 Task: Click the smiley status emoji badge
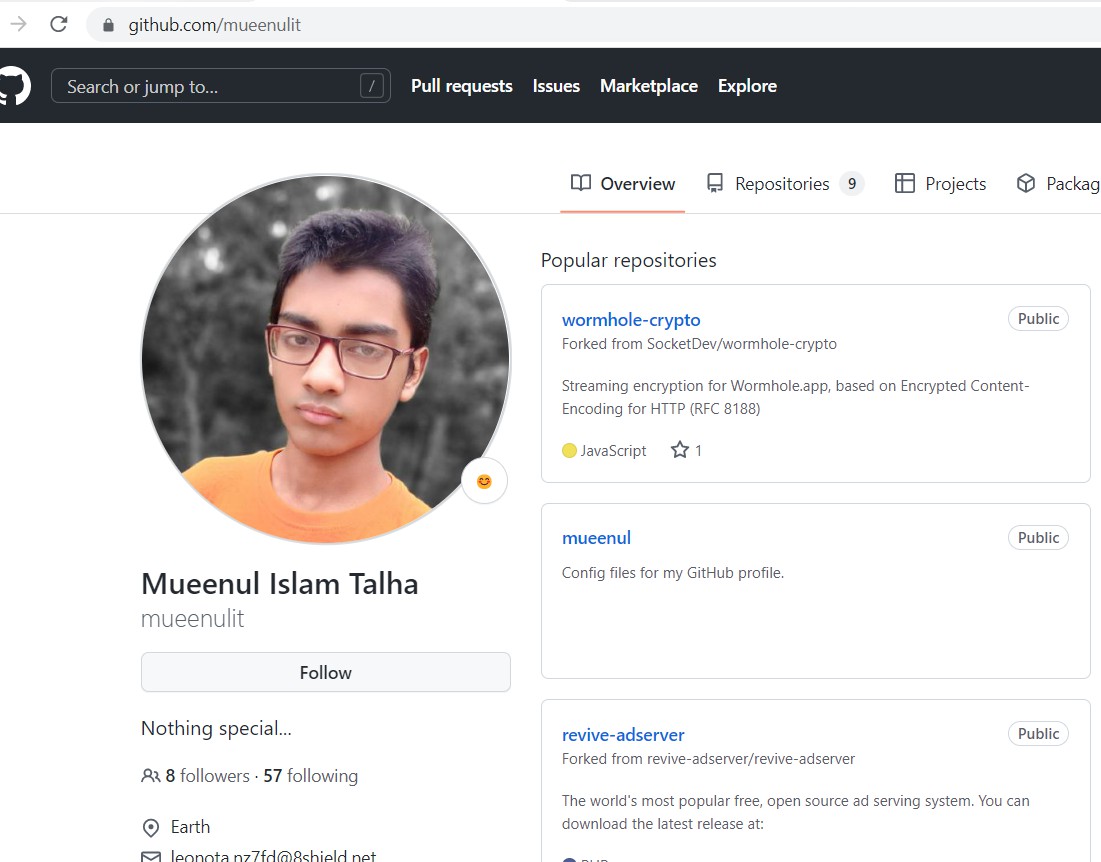pyautogui.click(x=484, y=482)
